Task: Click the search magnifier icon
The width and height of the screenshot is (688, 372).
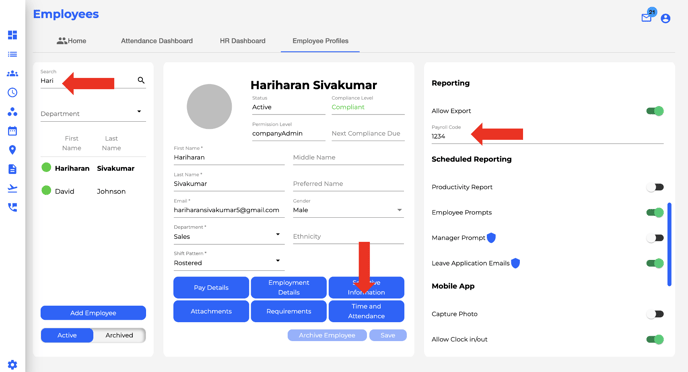Action: click(141, 80)
